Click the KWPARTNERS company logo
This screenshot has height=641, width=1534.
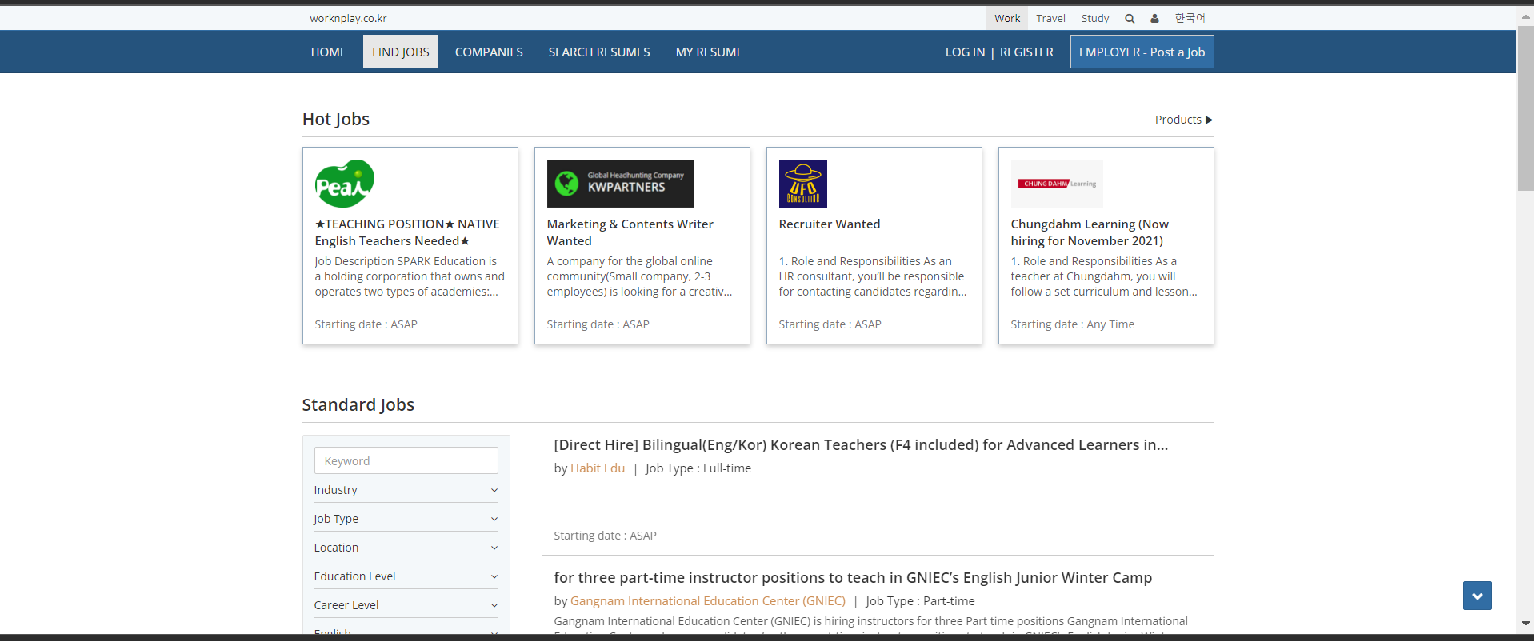pyautogui.click(x=620, y=184)
